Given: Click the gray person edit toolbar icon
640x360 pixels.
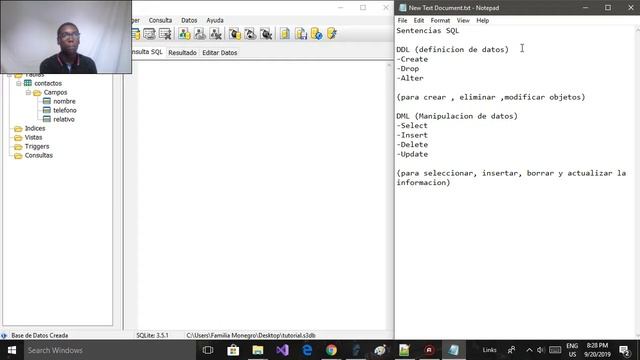Looking at the screenshot, I should (200, 34).
